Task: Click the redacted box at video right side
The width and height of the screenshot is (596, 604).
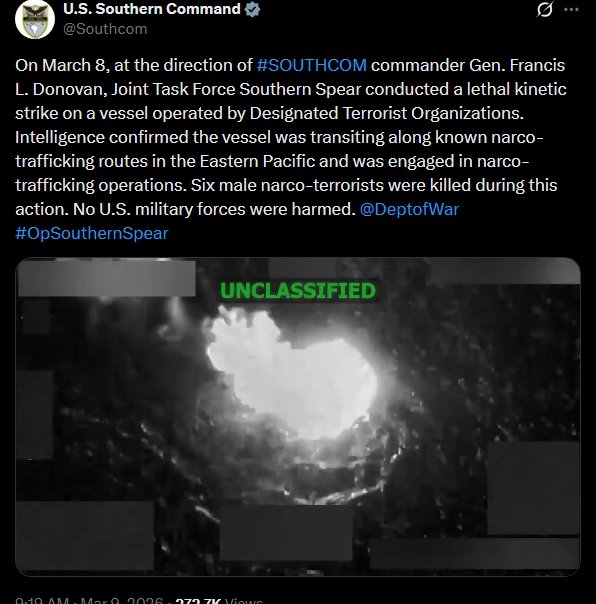Action: [x=533, y=488]
